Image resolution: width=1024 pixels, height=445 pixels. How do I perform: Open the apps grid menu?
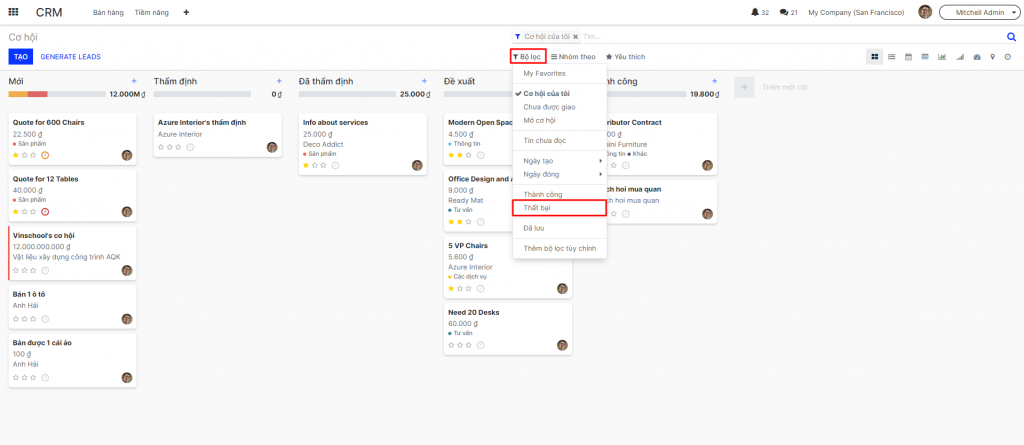point(13,12)
